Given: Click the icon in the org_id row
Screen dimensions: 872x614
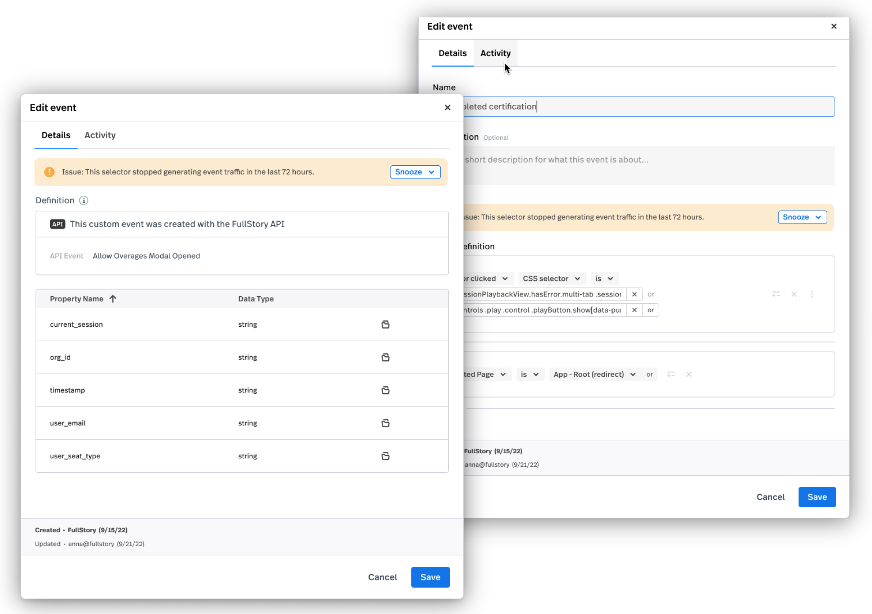Looking at the screenshot, I should pyautogui.click(x=385, y=357).
